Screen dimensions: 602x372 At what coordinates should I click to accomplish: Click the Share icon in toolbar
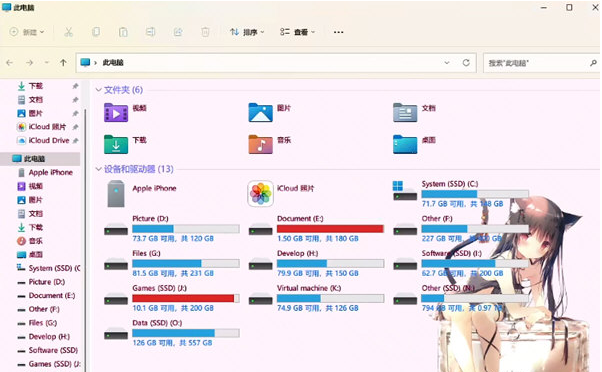pos(178,32)
